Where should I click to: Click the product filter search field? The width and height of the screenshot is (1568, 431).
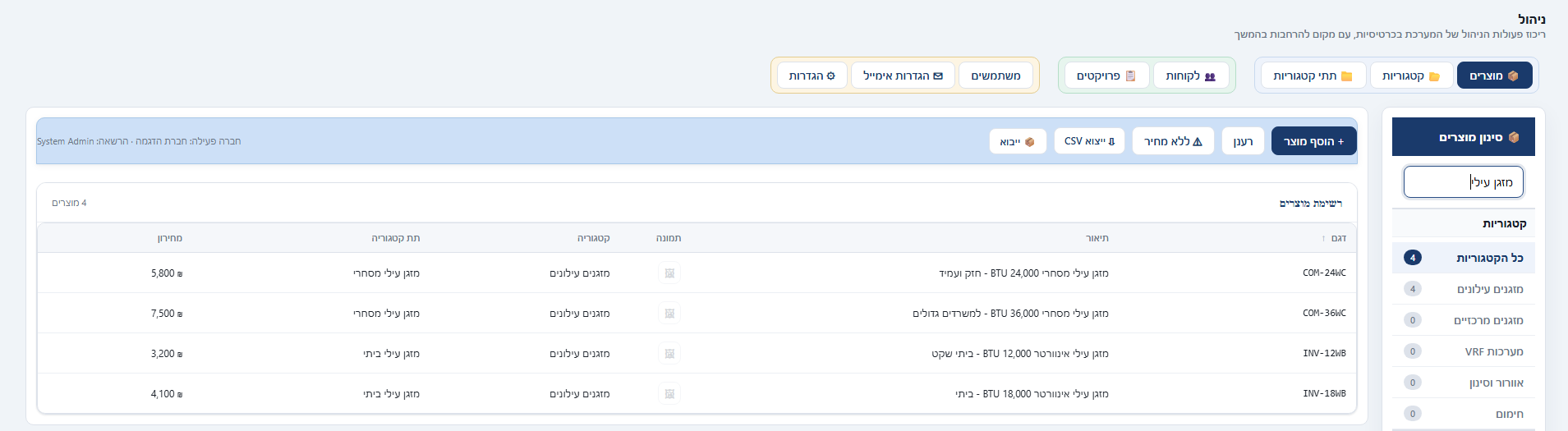(1464, 182)
